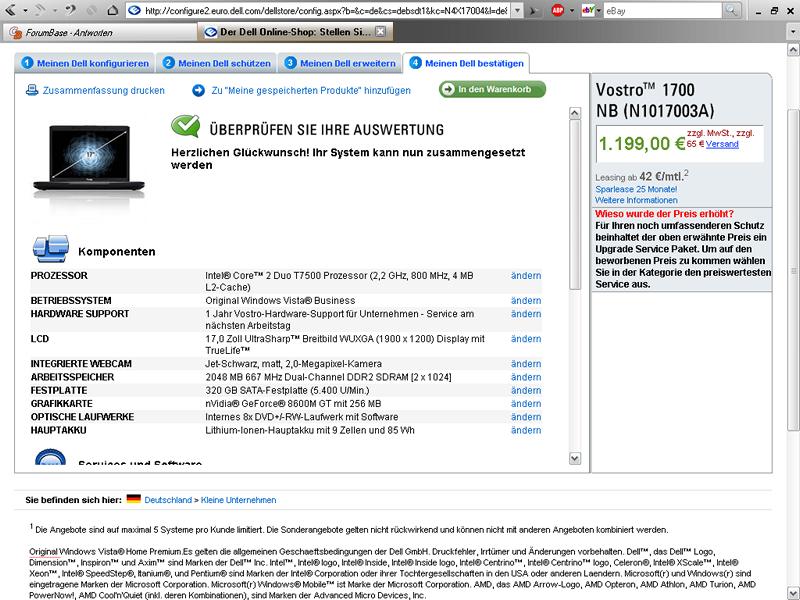
Task: Click the Wieso wurde der Preis erhöht heading
Action: coord(664,214)
